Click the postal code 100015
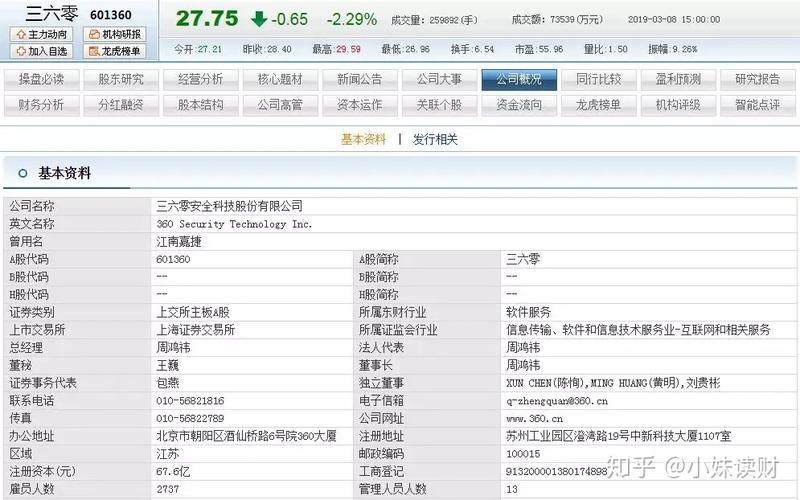 (523, 454)
